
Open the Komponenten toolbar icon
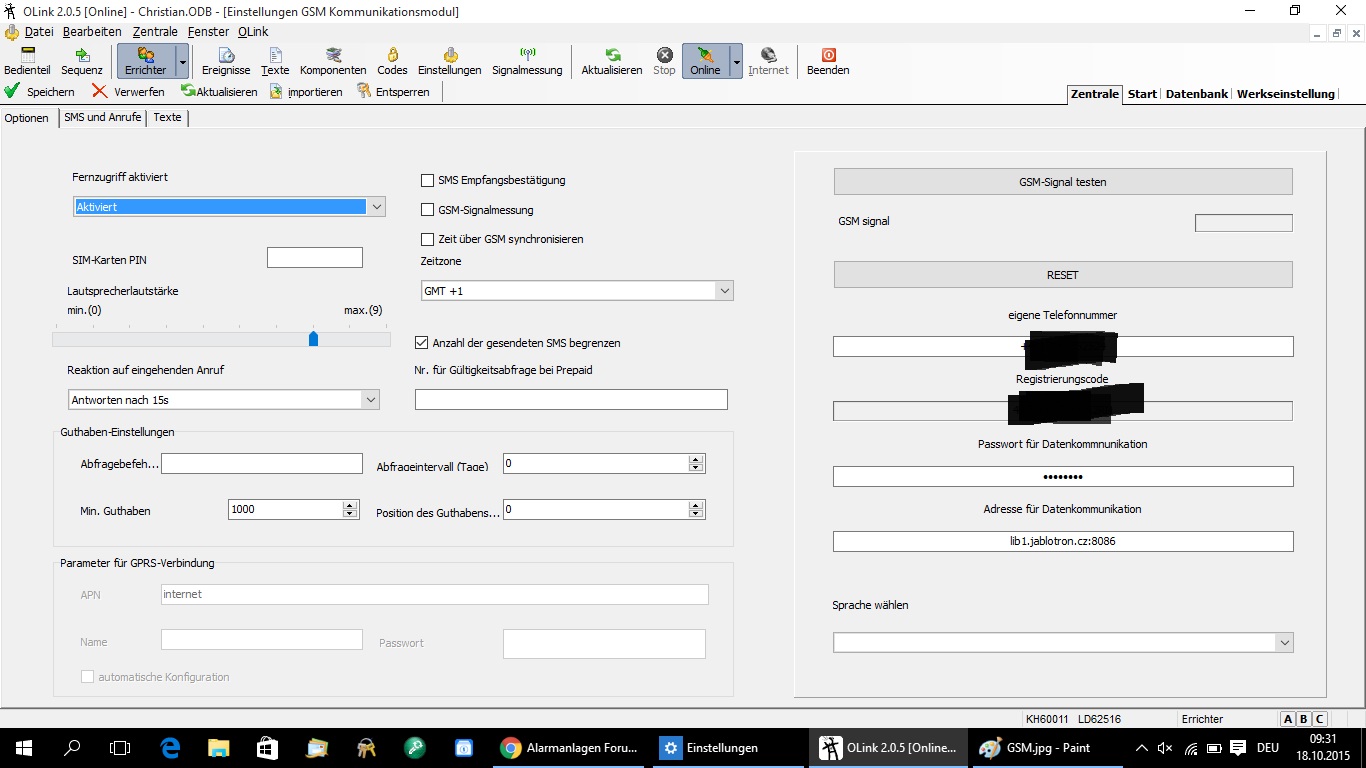coord(333,60)
